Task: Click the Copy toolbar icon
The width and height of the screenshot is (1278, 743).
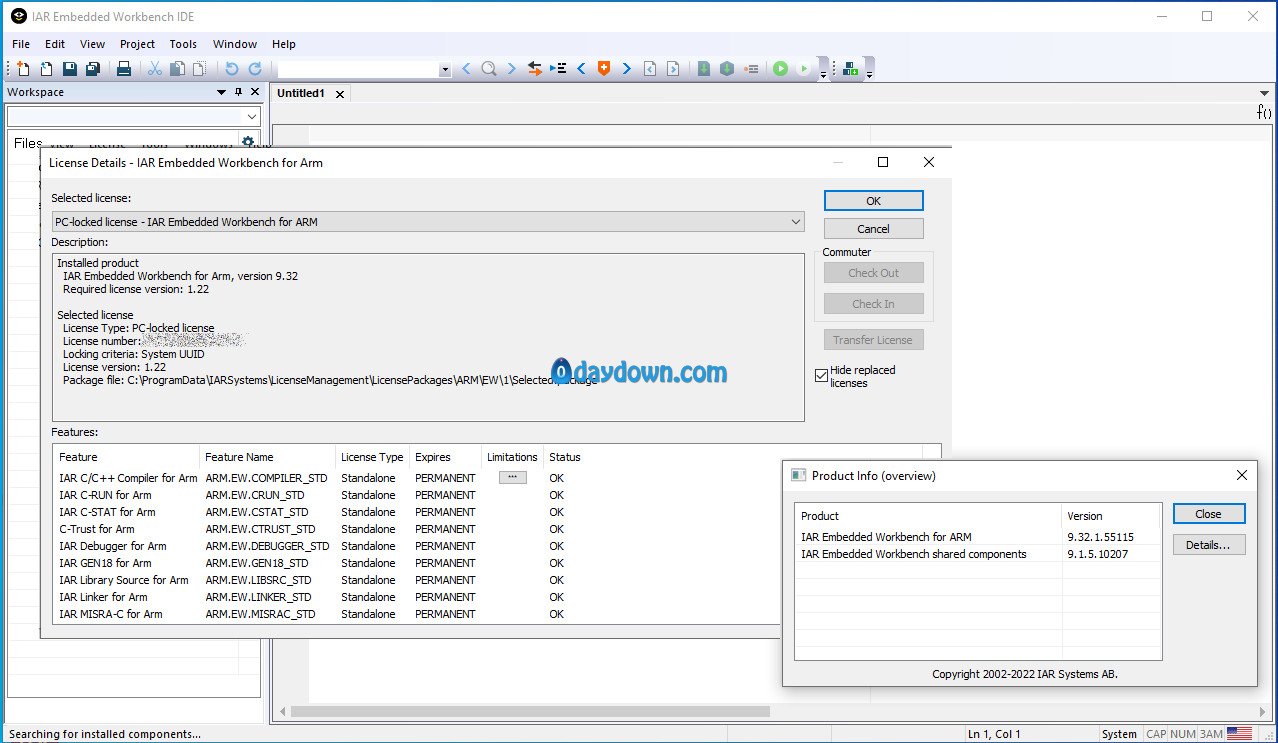Action: pyautogui.click(x=177, y=69)
